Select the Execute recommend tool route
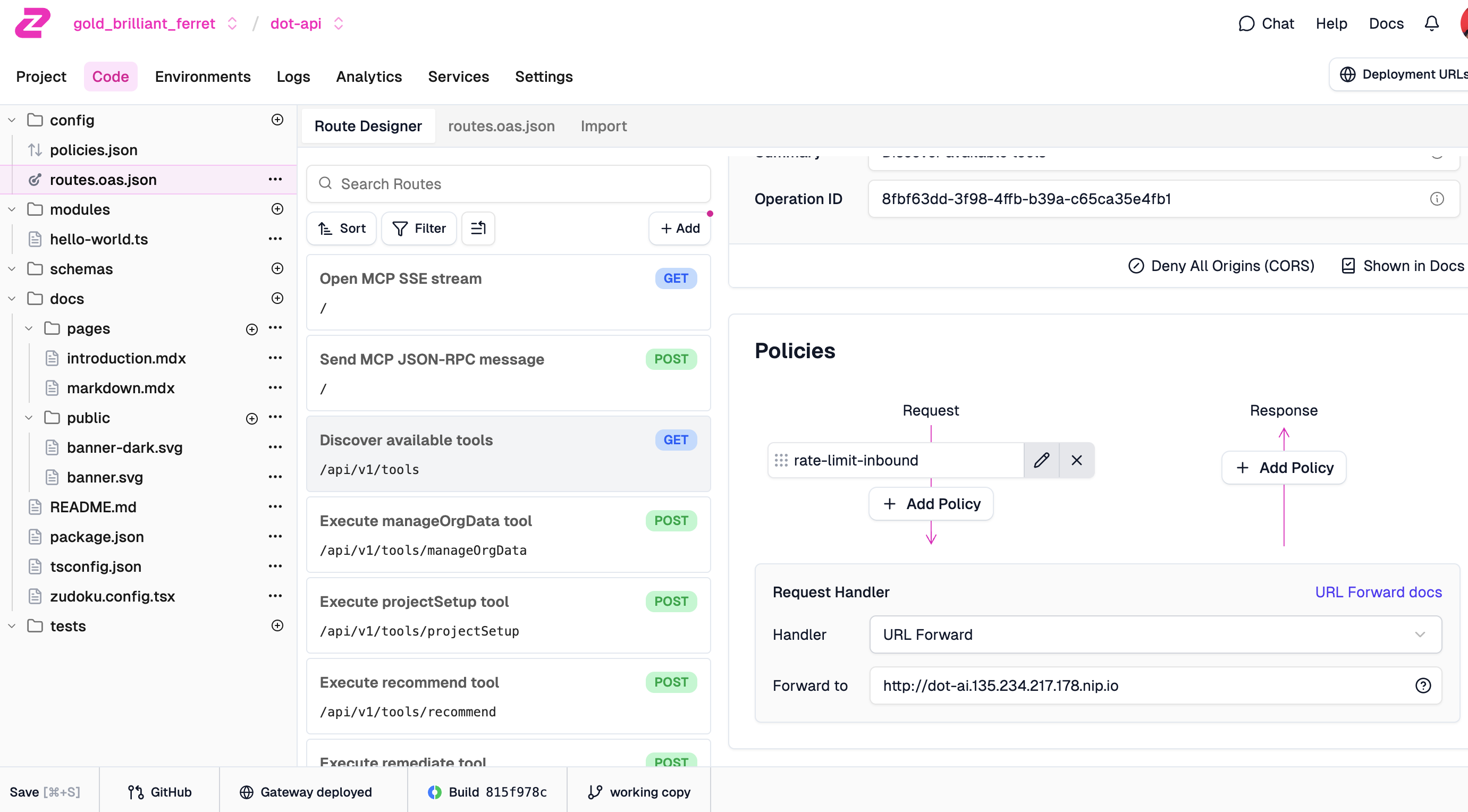This screenshot has width=1468, height=812. (508, 696)
